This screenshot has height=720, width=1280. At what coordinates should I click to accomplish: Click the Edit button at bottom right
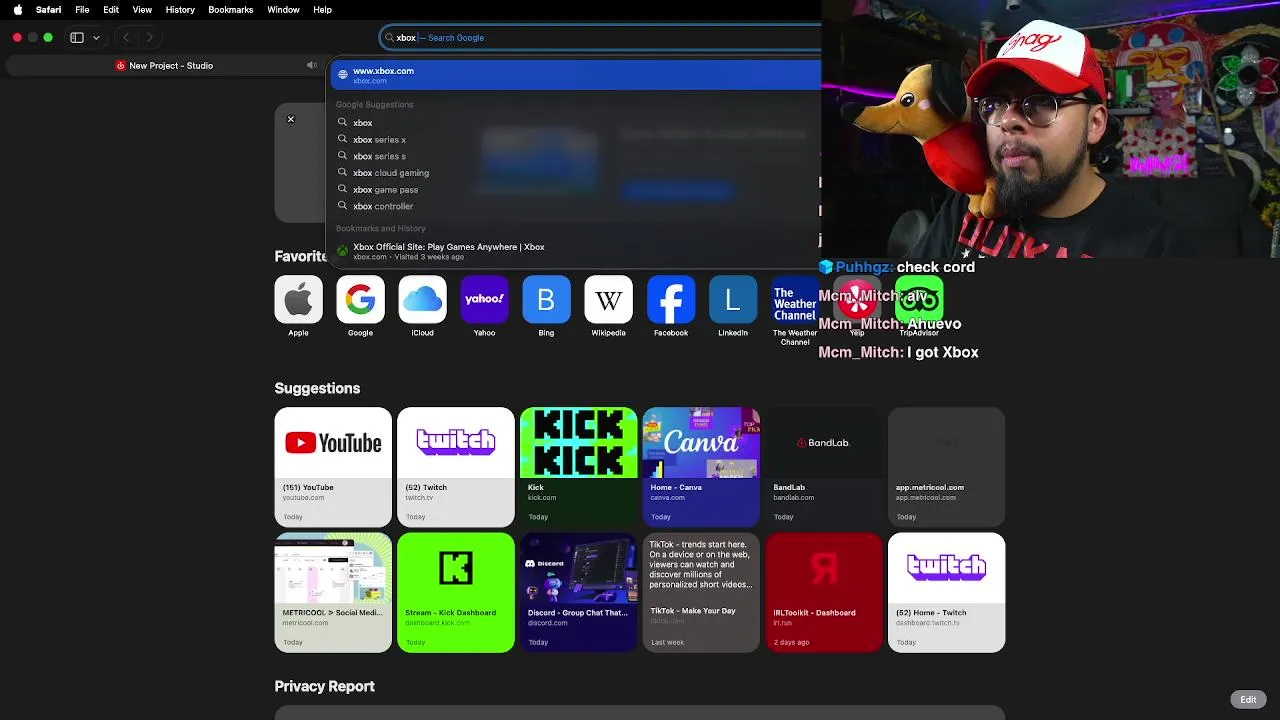click(1248, 700)
